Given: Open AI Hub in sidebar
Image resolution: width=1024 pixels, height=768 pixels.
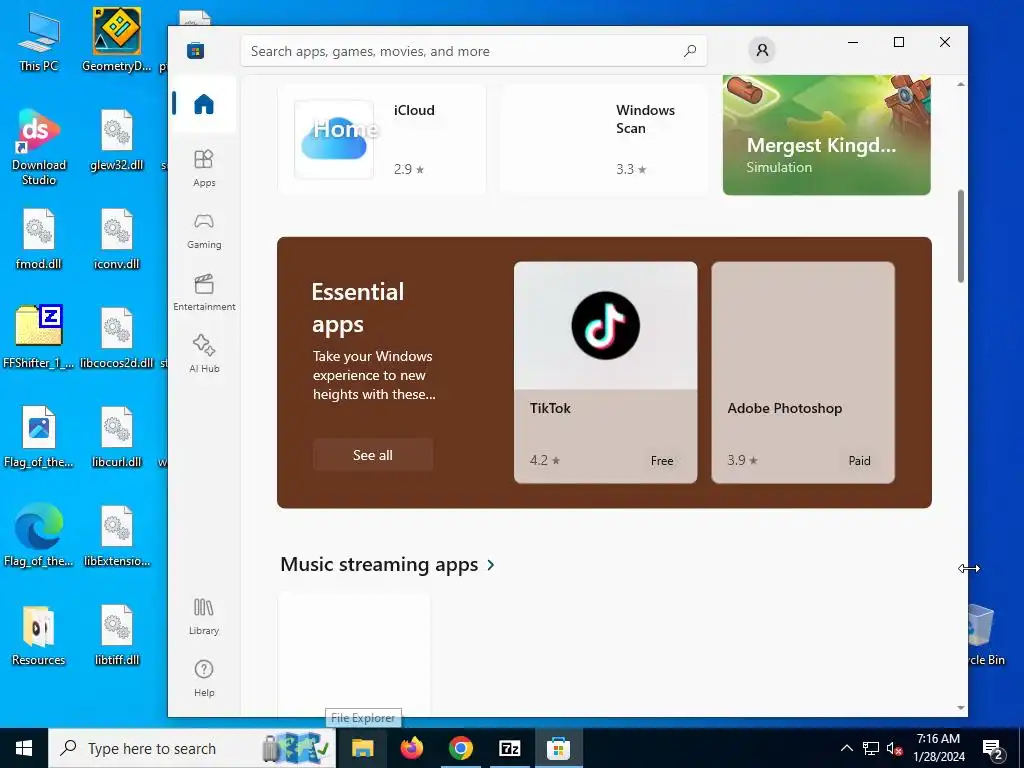Looking at the screenshot, I should tap(204, 354).
